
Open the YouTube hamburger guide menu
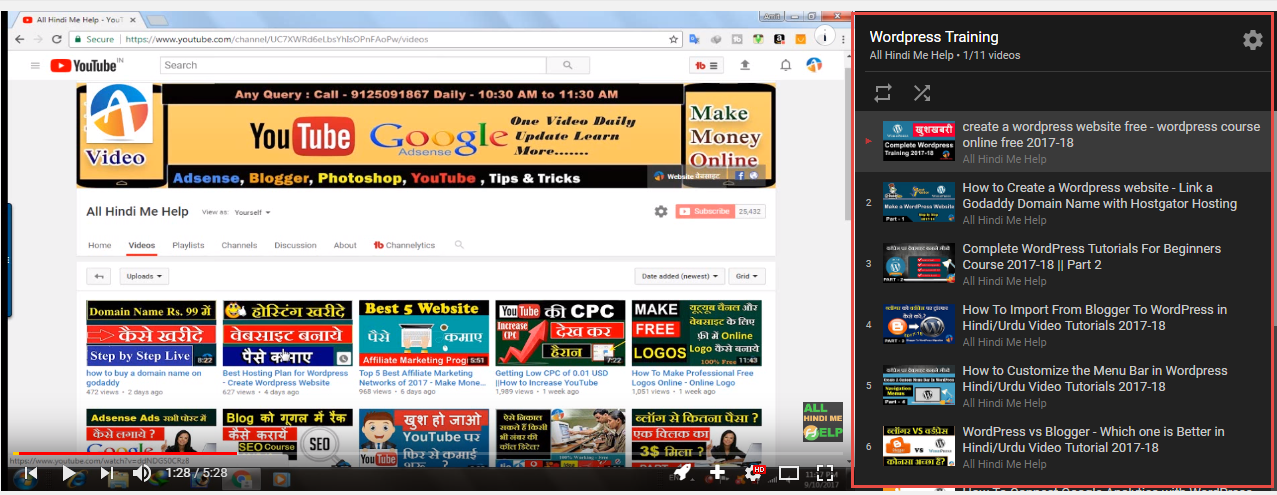click(x=35, y=65)
